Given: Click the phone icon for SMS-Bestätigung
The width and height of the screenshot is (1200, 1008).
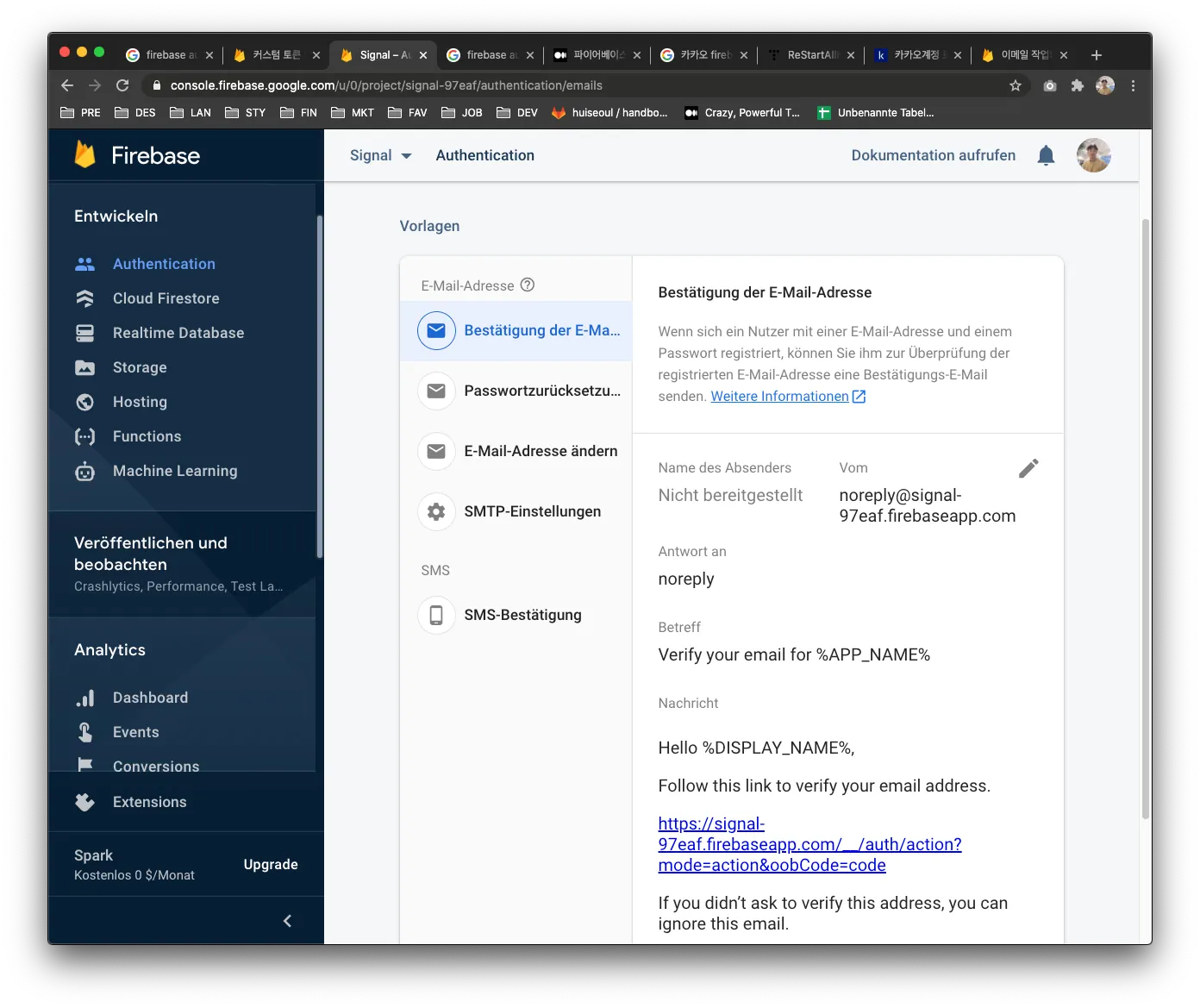Looking at the screenshot, I should [x=436, y=615].
